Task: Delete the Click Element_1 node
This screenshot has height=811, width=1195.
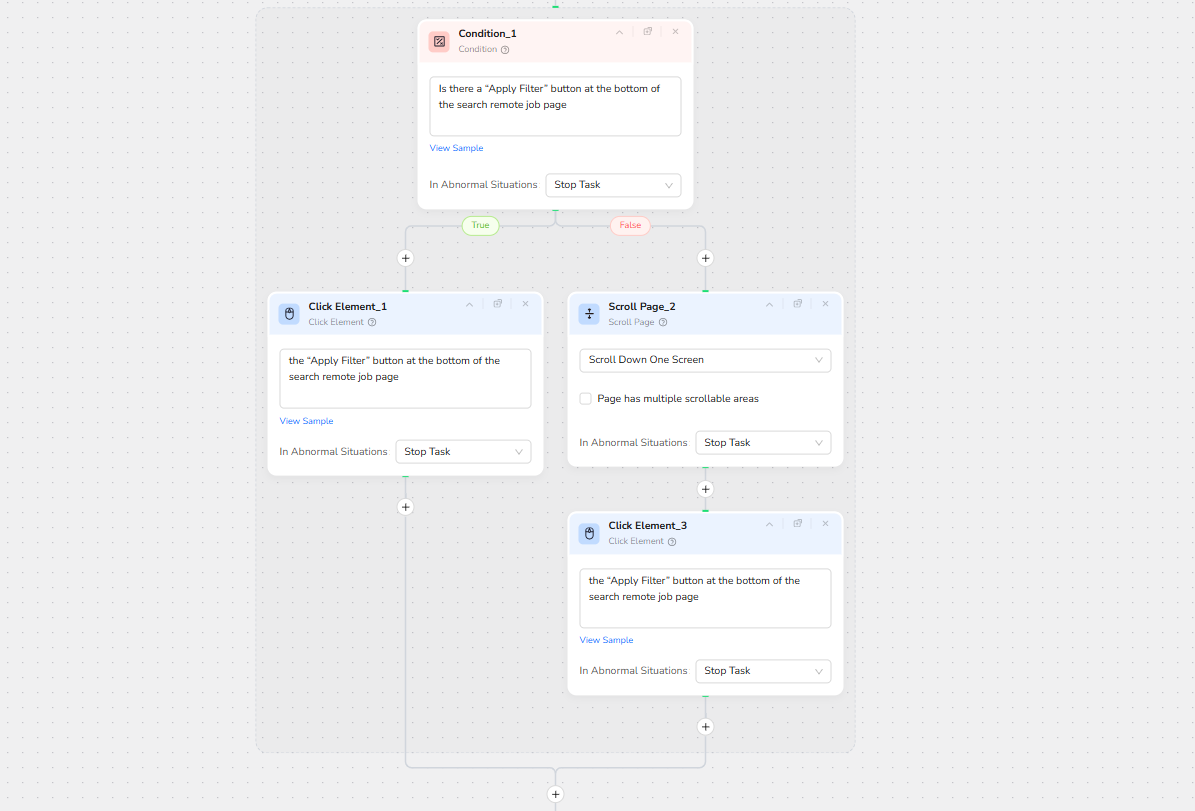Action: point(525,304)
